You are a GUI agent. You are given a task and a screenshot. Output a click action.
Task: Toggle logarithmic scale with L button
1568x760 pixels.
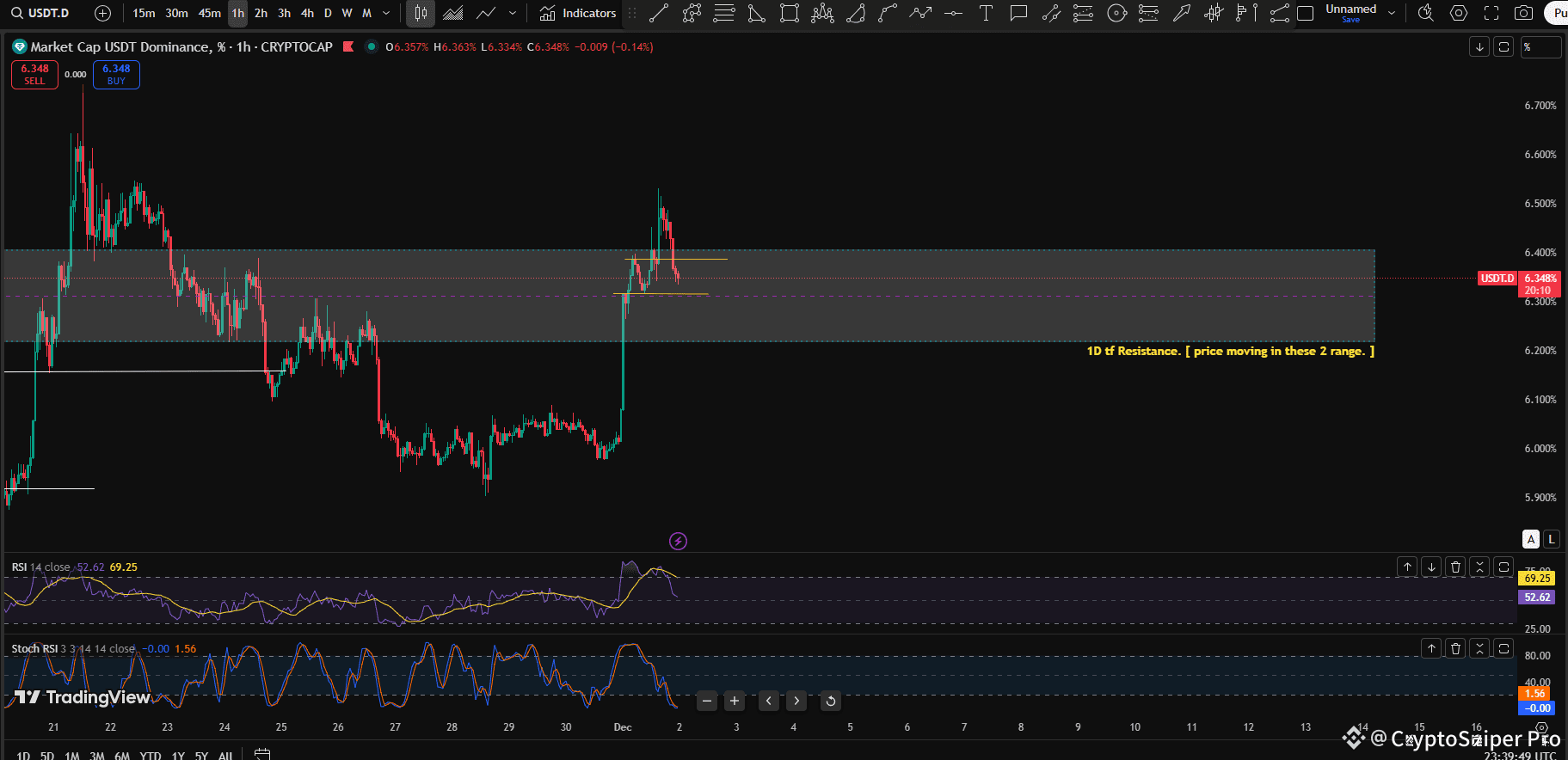[x=1551, y=539]
